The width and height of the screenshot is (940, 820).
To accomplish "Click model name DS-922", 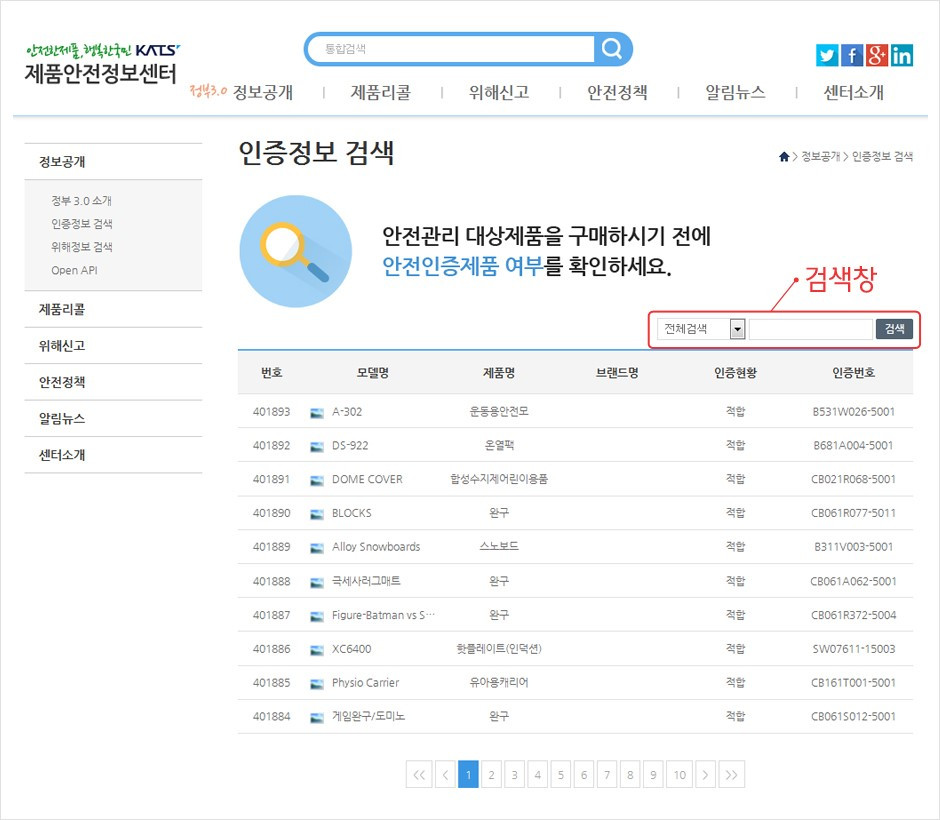I will click(x=350, y=445).
